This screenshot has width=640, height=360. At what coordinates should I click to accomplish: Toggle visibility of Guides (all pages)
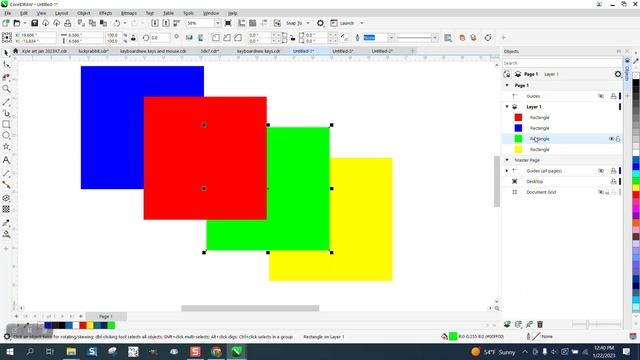click(x=601, y=171)
